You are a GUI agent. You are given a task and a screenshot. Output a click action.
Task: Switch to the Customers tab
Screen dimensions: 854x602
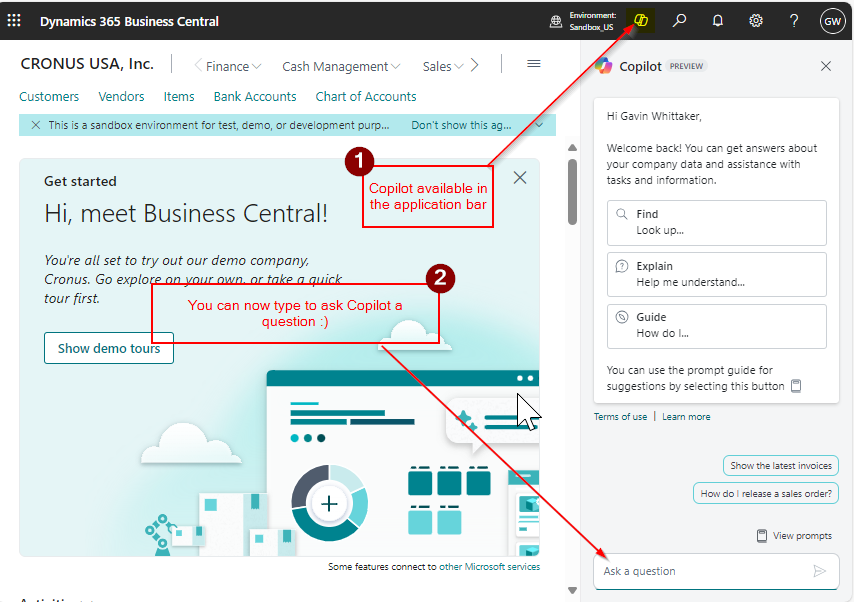click(48, 96)
